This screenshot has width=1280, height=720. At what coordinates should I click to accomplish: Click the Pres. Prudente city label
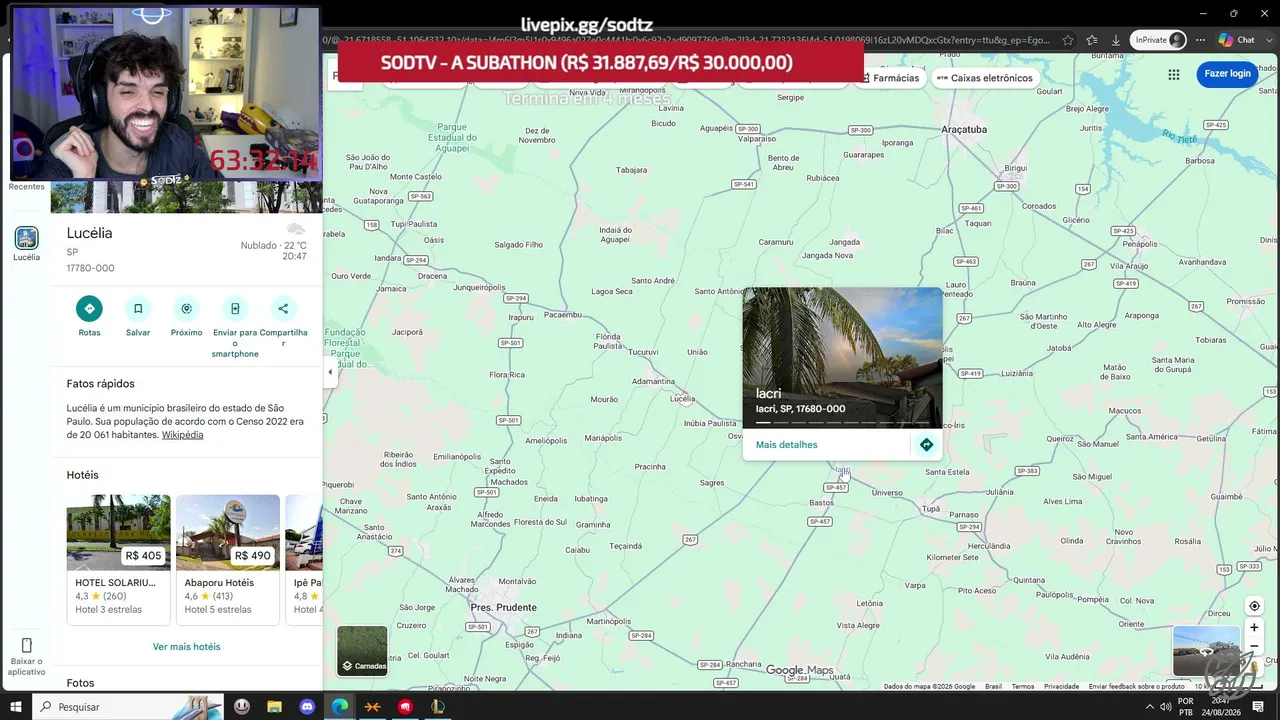(504, 607)
